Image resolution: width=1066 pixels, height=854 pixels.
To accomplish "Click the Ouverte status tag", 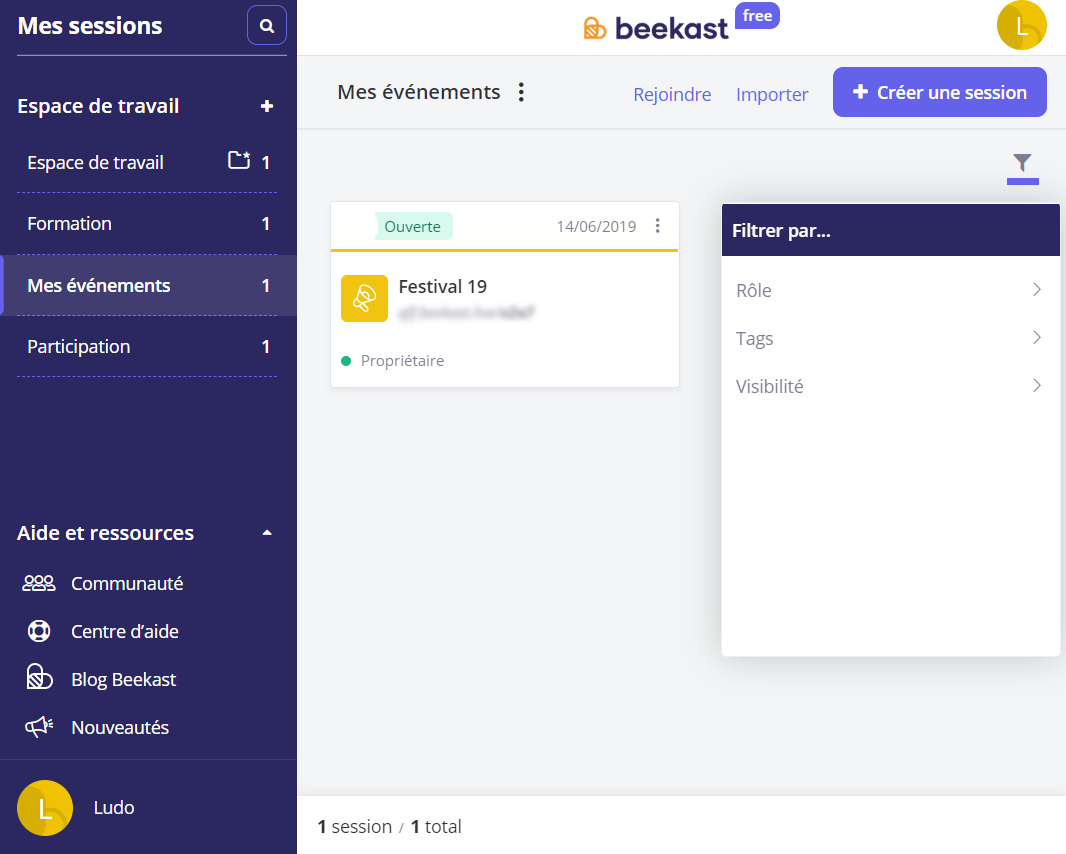I will [x=413, y=226].
